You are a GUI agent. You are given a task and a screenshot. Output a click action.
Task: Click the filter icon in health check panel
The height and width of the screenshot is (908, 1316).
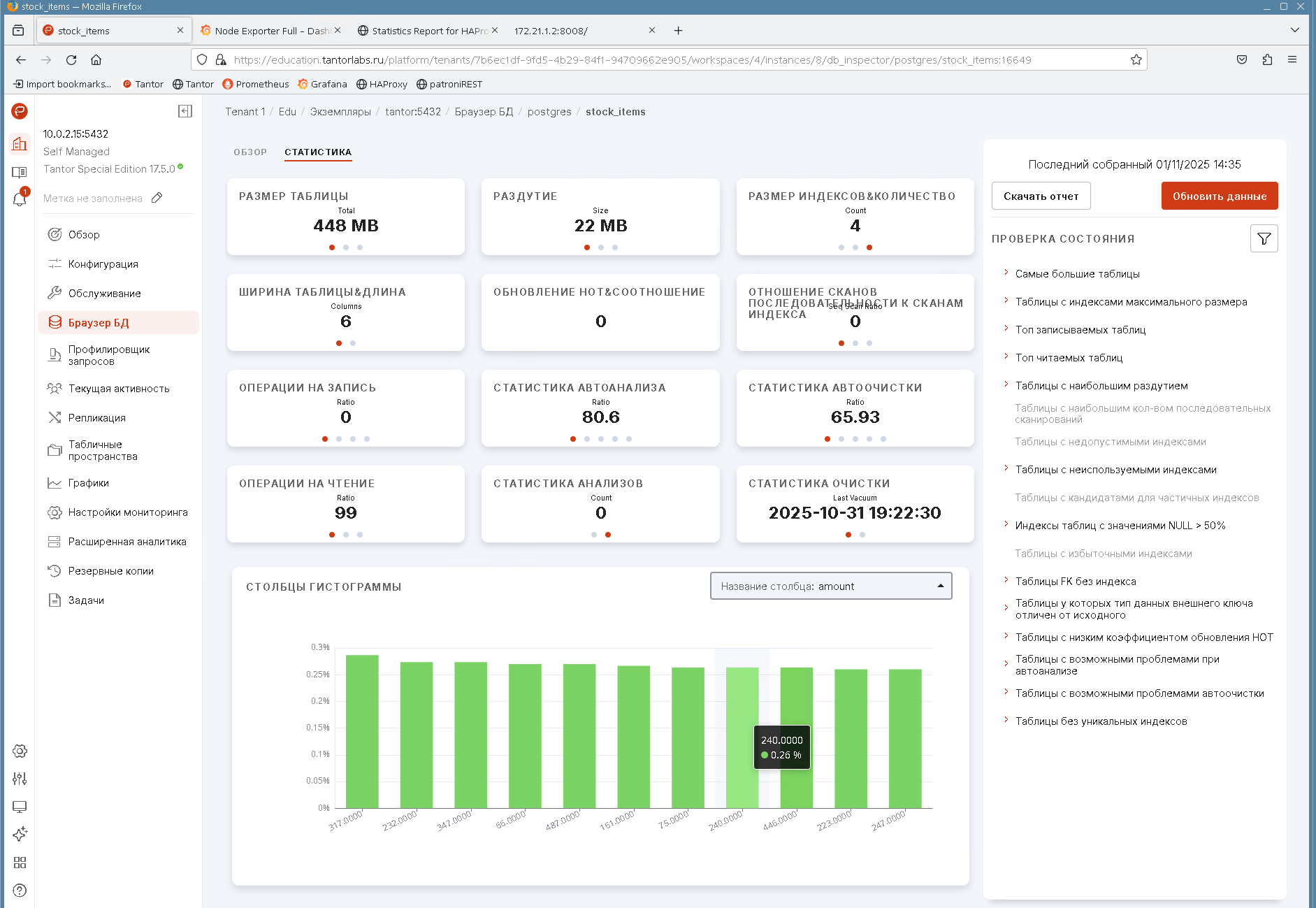click(1264, 239)
